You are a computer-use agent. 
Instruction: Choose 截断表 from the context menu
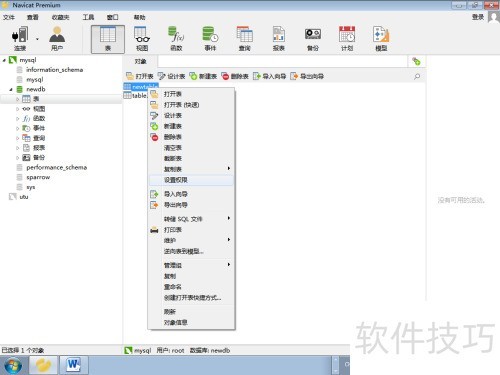click(191, 158)
